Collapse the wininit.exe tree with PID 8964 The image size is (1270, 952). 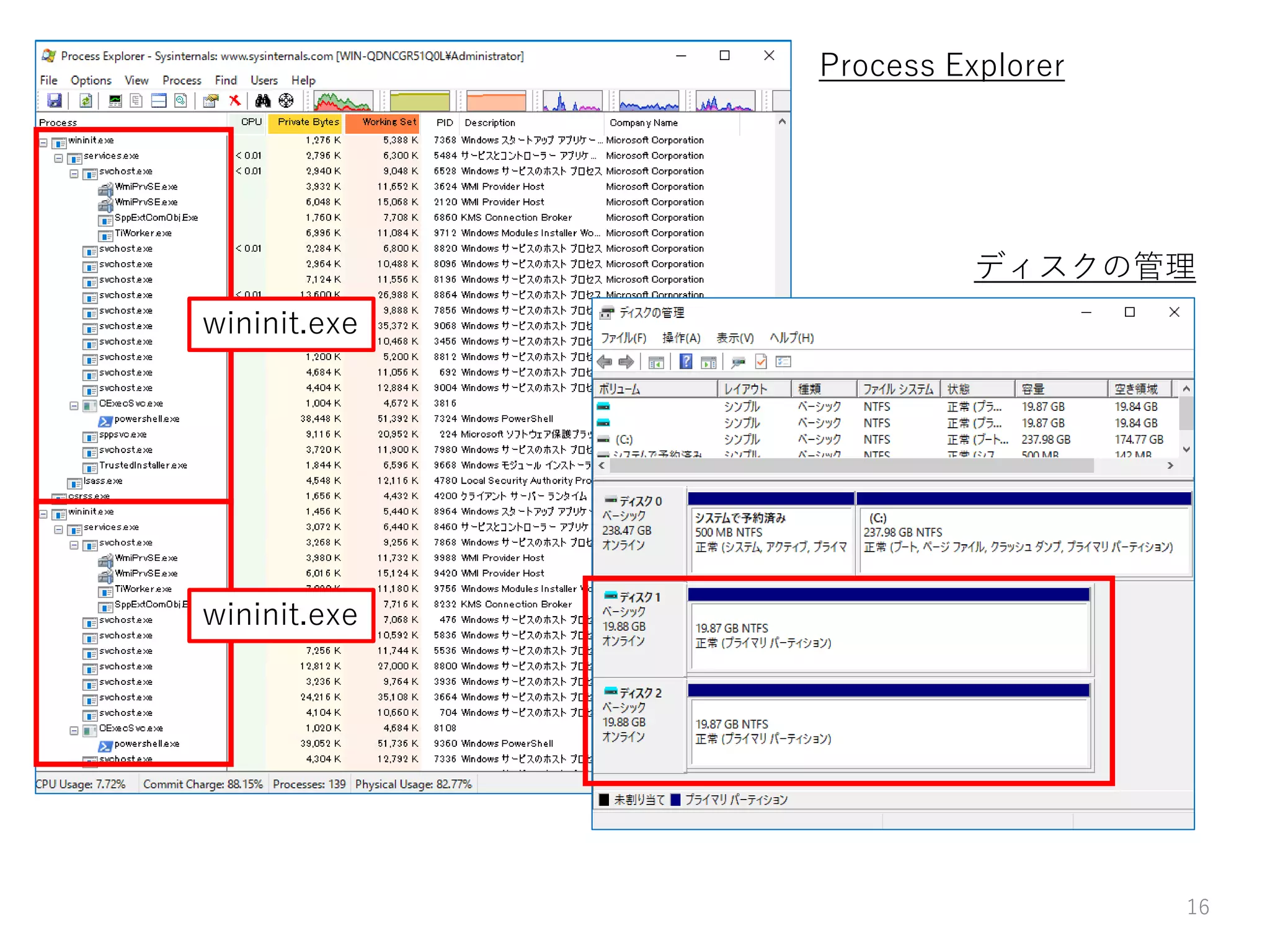tap(43, 514)
